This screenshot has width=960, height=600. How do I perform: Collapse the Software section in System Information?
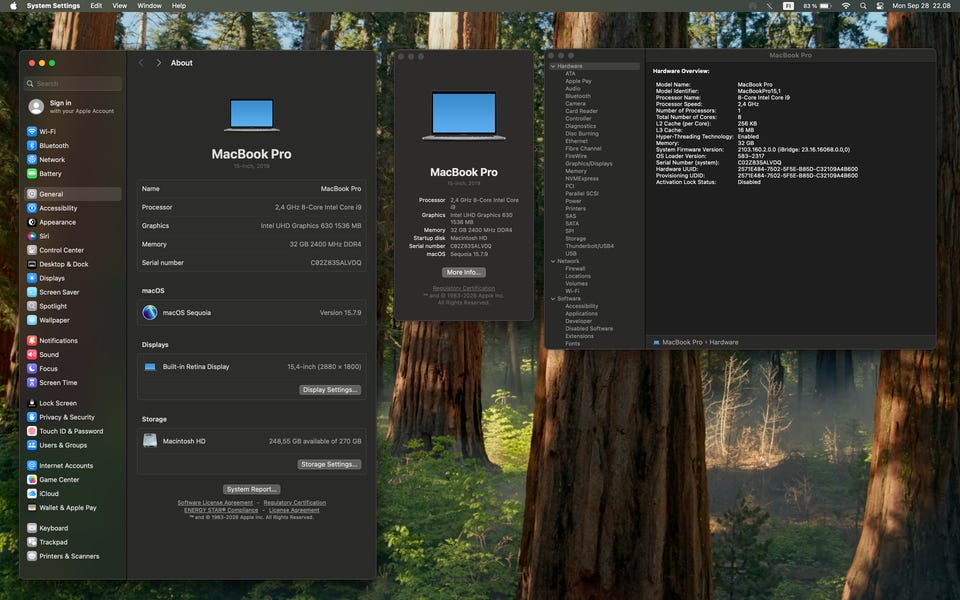point(553,299)
